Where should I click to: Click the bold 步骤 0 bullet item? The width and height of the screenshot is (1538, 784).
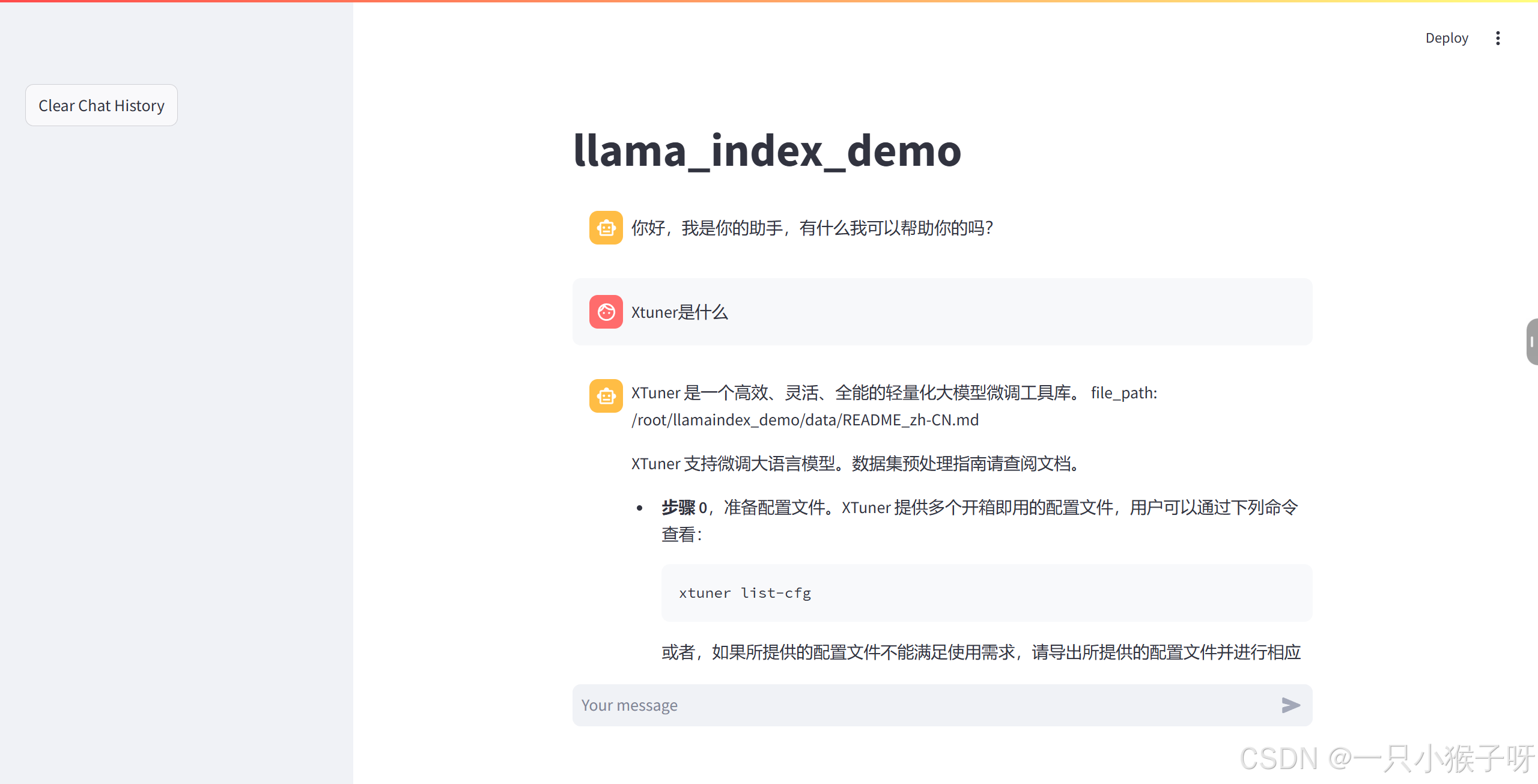click(x=684, y=508)
